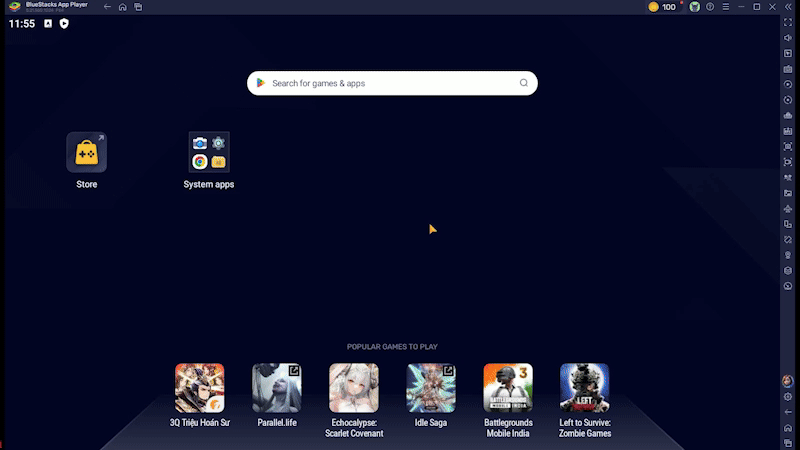Launch Left to Survive: Zombie Games
The height and width of the screenshot is (450, 800).
[x=585, y=388]
